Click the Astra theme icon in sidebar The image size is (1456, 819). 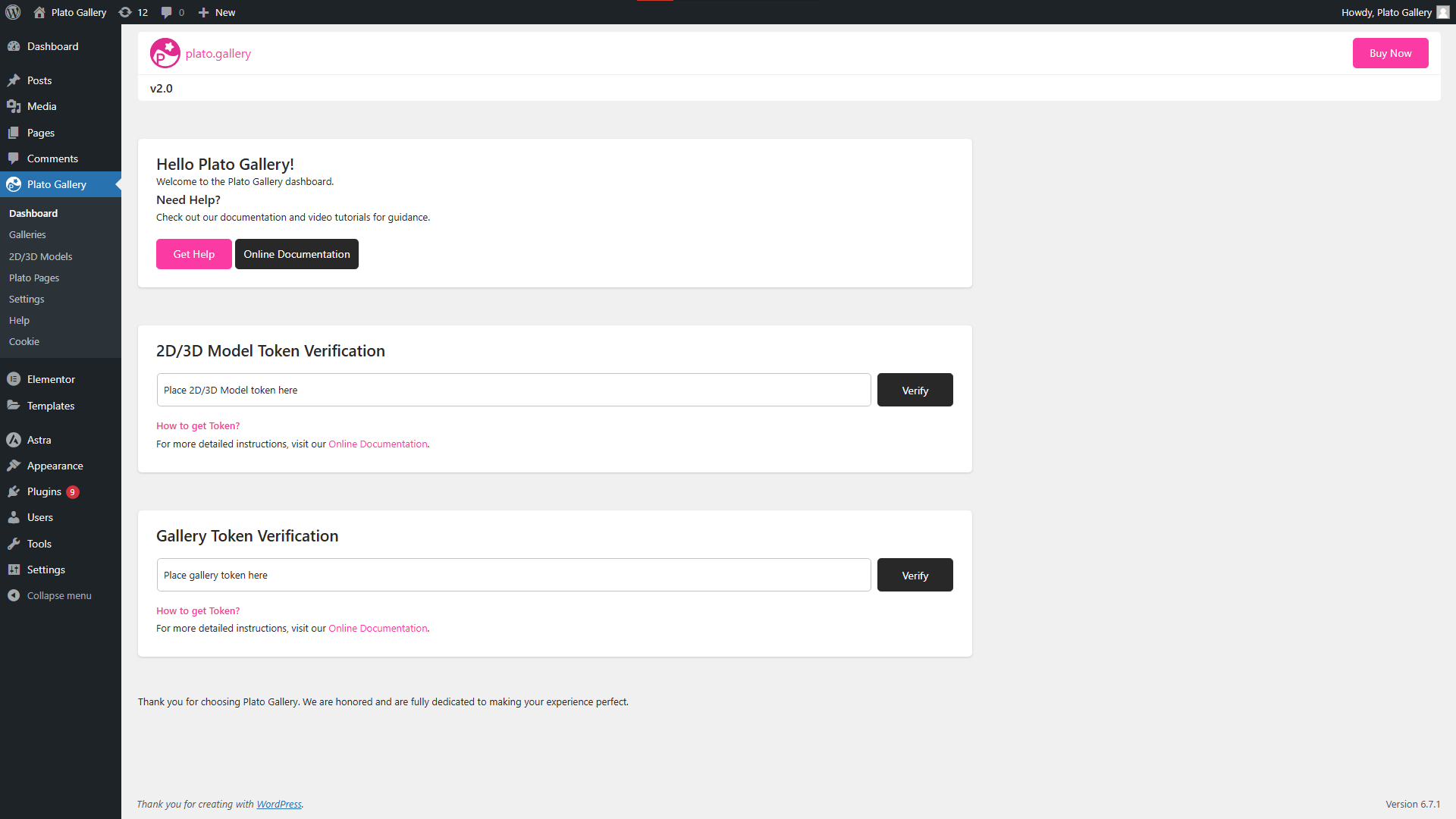click(14, 440)
